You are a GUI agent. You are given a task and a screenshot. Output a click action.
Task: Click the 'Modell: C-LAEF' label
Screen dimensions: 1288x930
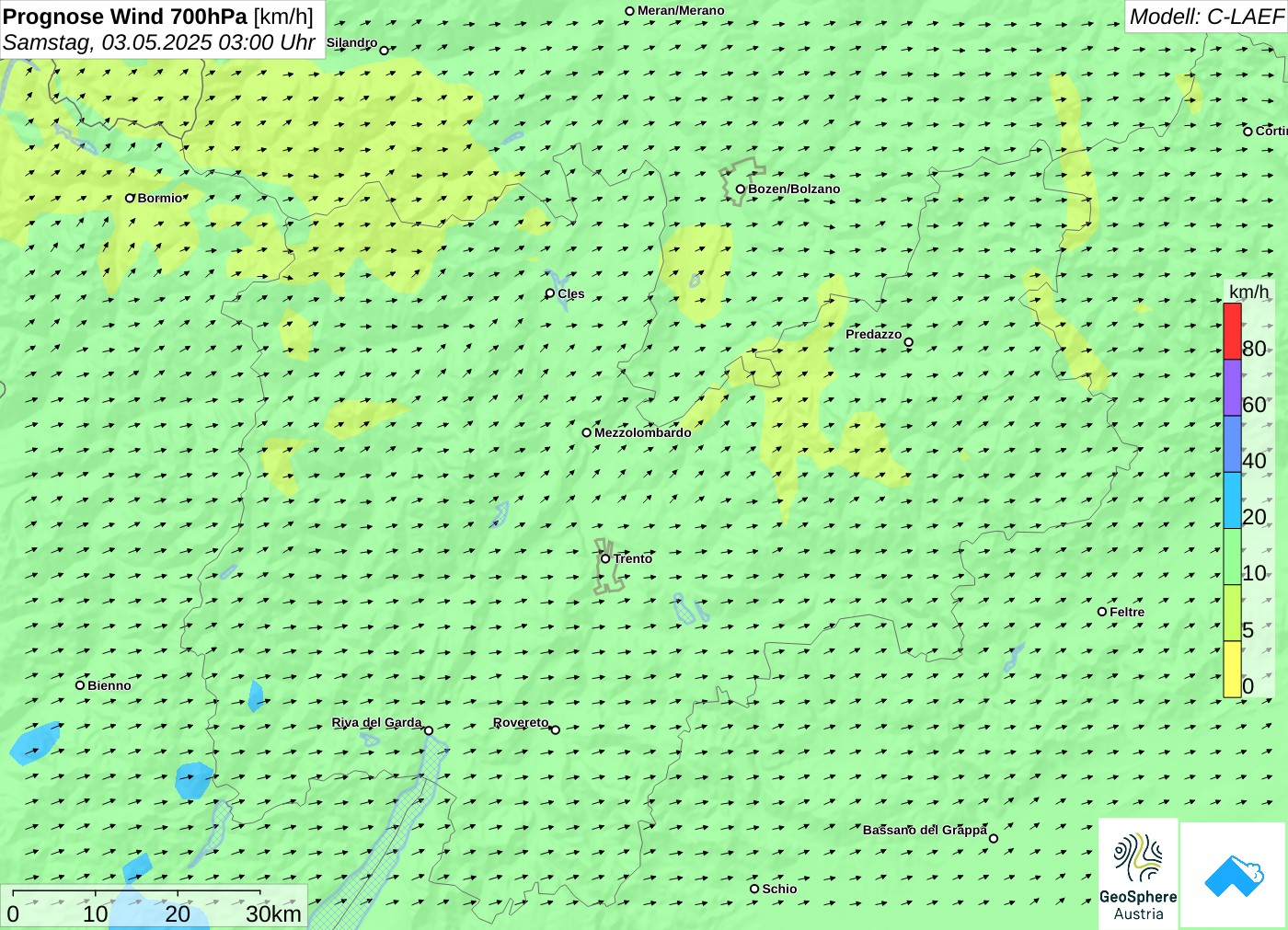(1206, 17)
